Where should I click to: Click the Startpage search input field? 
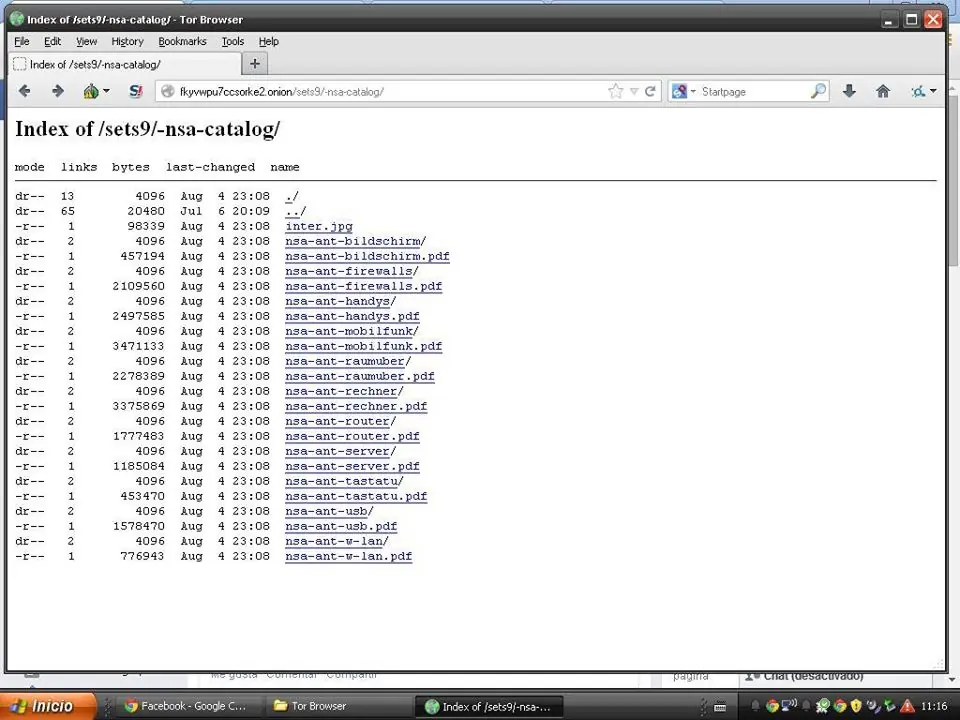point(754,91)
